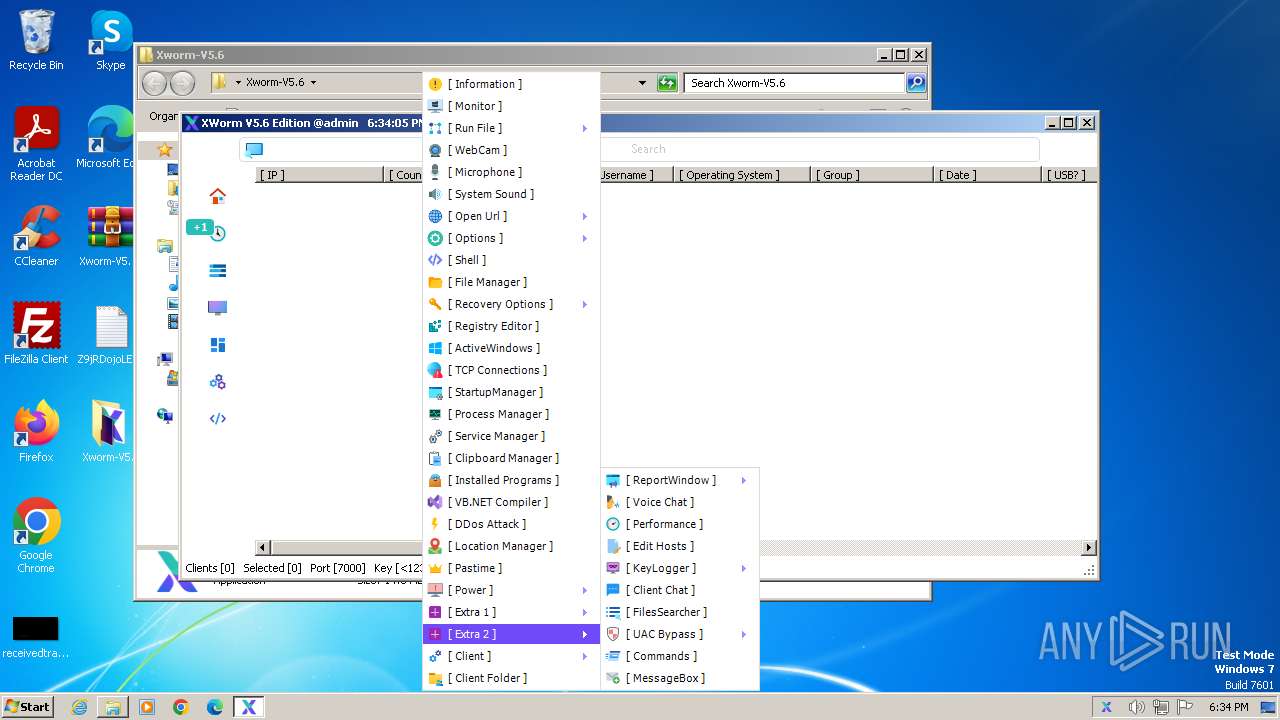Expand the Client submenu arrow

tap(585, 656)
